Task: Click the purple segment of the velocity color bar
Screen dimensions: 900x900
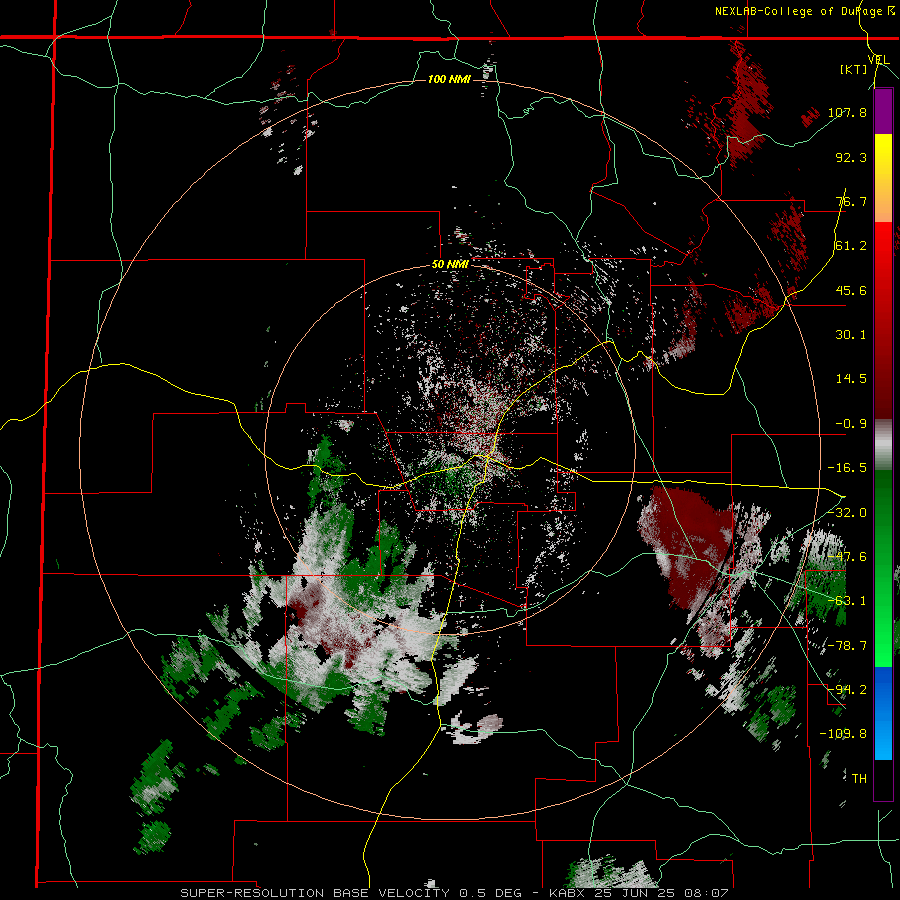Action: click(883, 111)
